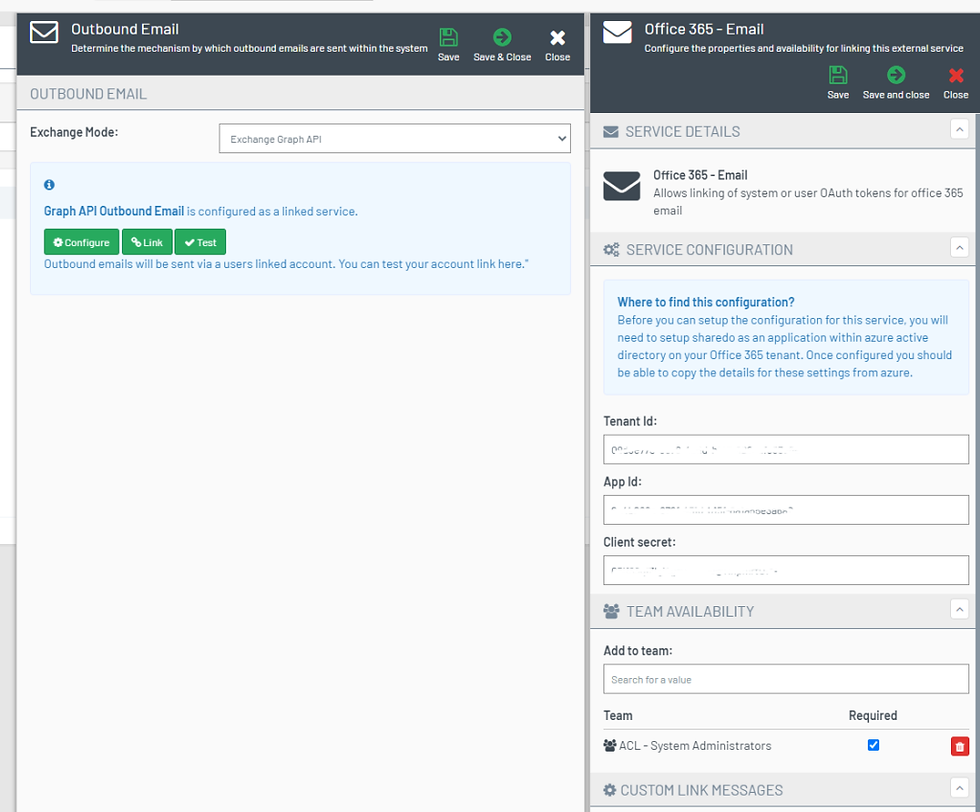Click Save & Close on the Outbound Email panel
This screenshot has width=980, height=812.
pos(502,40)
